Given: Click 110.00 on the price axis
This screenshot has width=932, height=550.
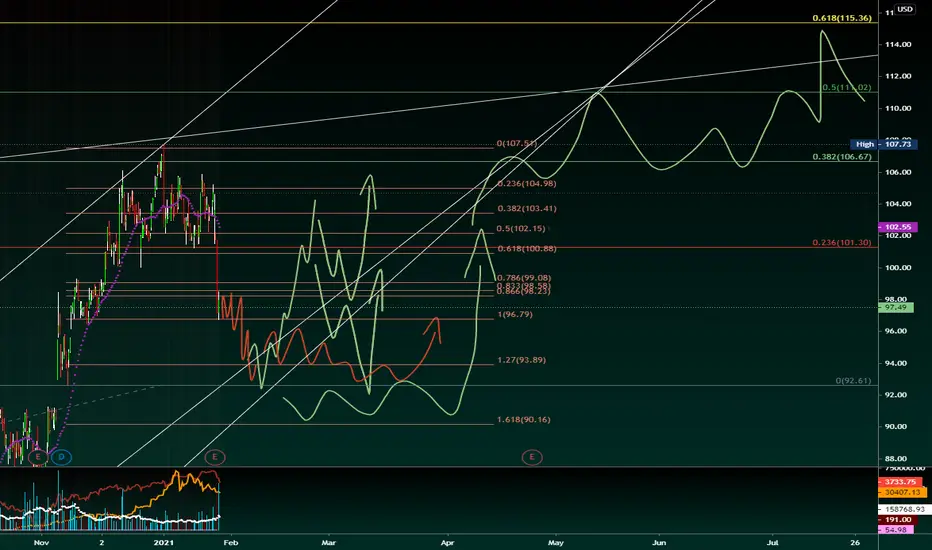Looking at the screenshot, I should (x=898, y=108).
